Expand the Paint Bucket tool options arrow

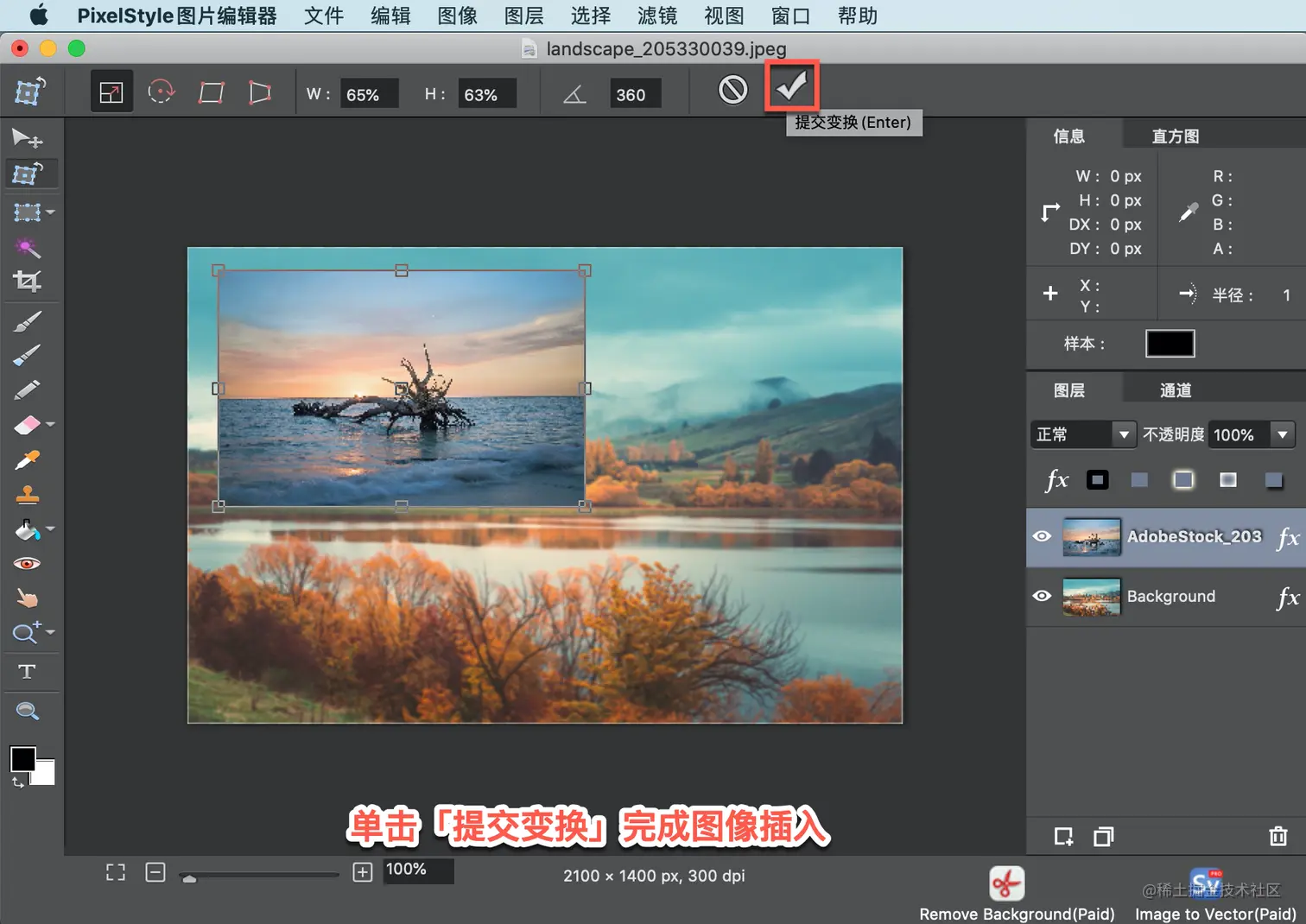pos(50,528)
